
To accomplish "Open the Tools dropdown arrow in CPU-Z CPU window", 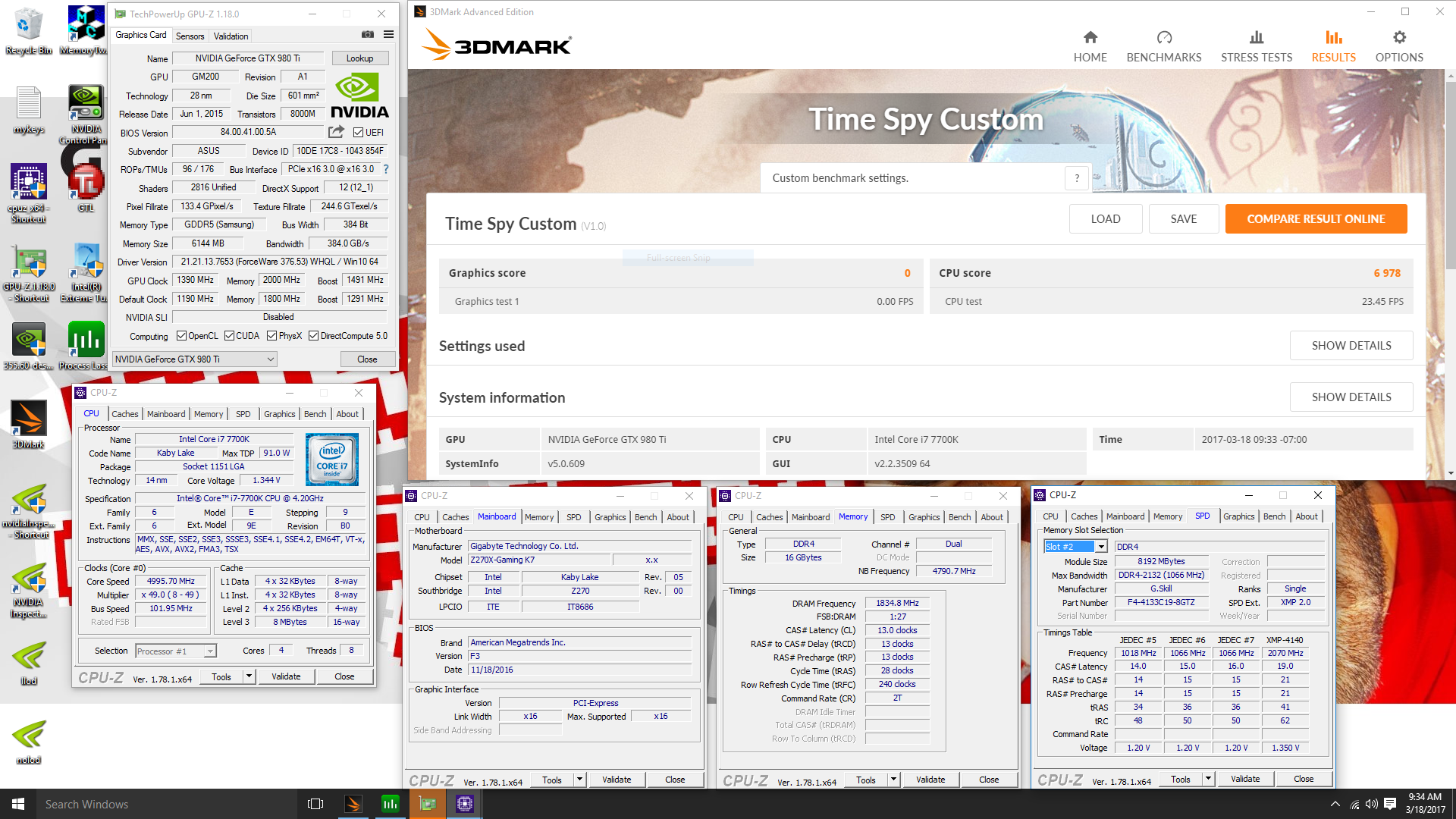I will click(248, 676).
